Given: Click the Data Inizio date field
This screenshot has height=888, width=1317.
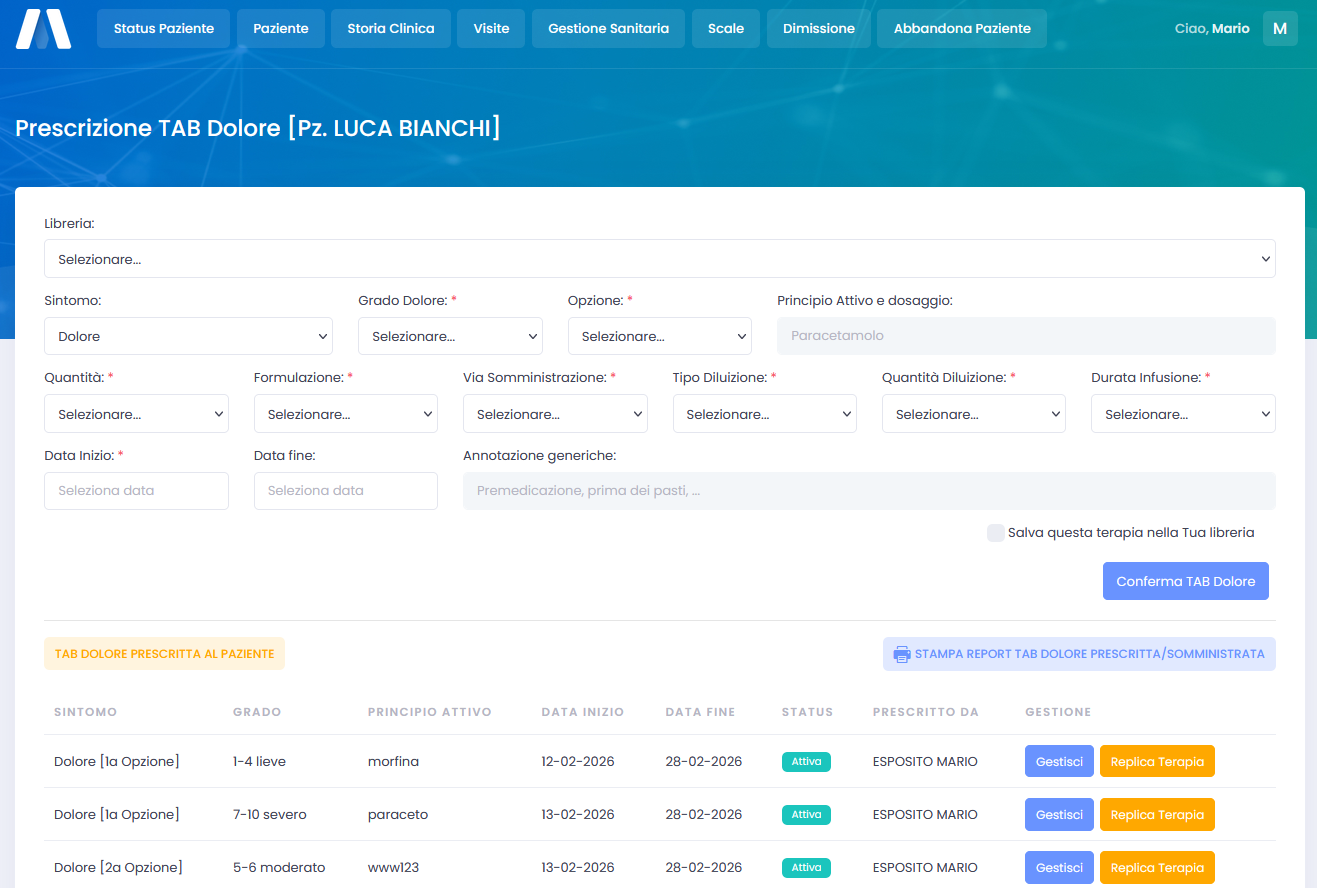Looking at the screenshot, I should (x=136, y=491).
